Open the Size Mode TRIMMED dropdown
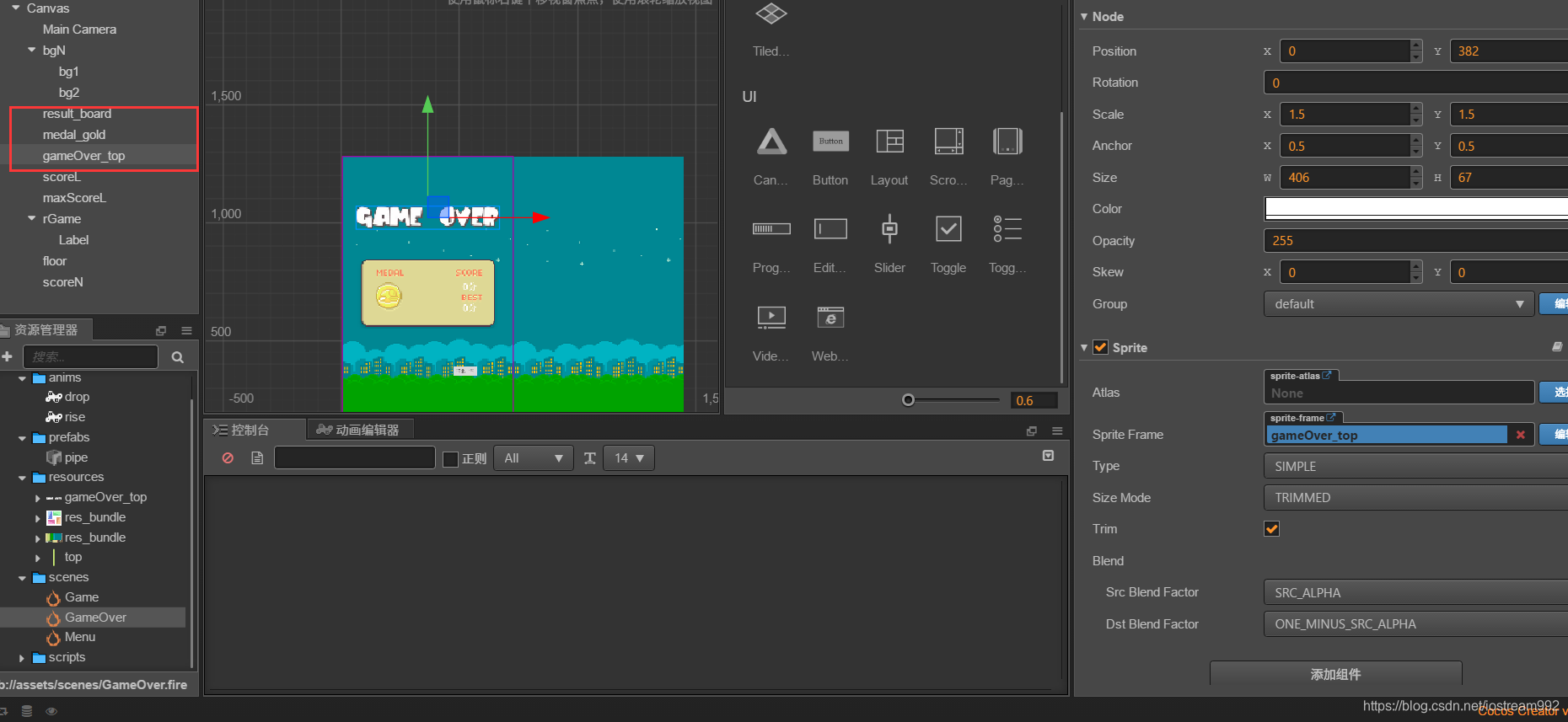 pos(1416,498)
